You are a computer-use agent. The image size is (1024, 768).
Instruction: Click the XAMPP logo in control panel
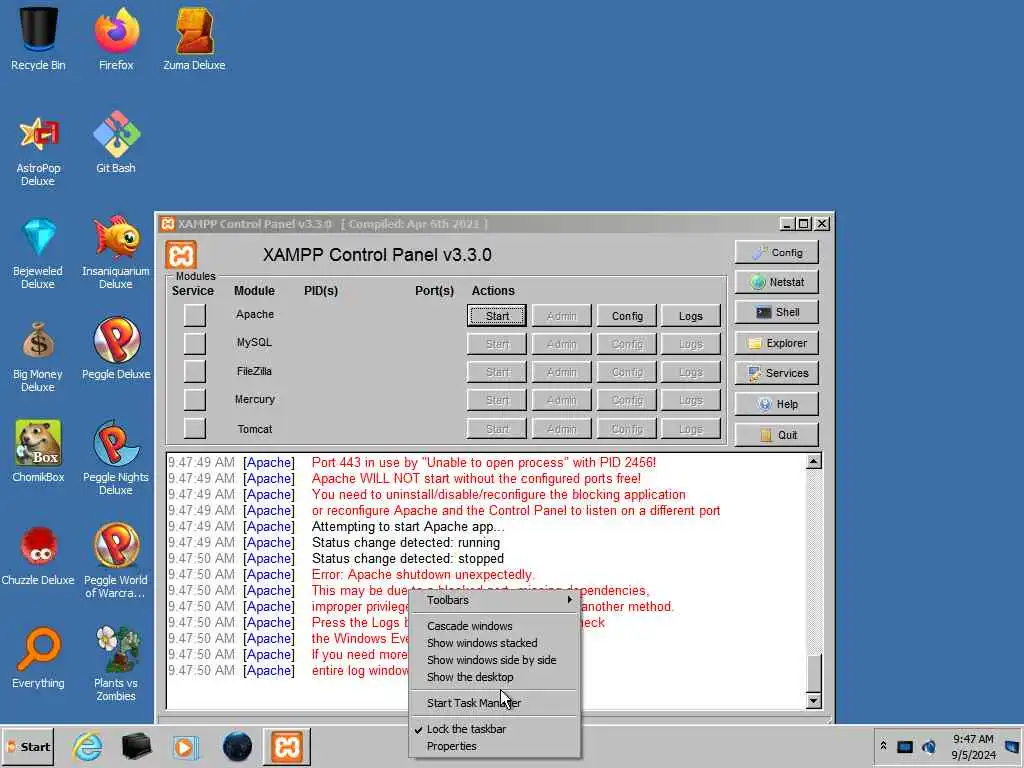click(181, 255)
